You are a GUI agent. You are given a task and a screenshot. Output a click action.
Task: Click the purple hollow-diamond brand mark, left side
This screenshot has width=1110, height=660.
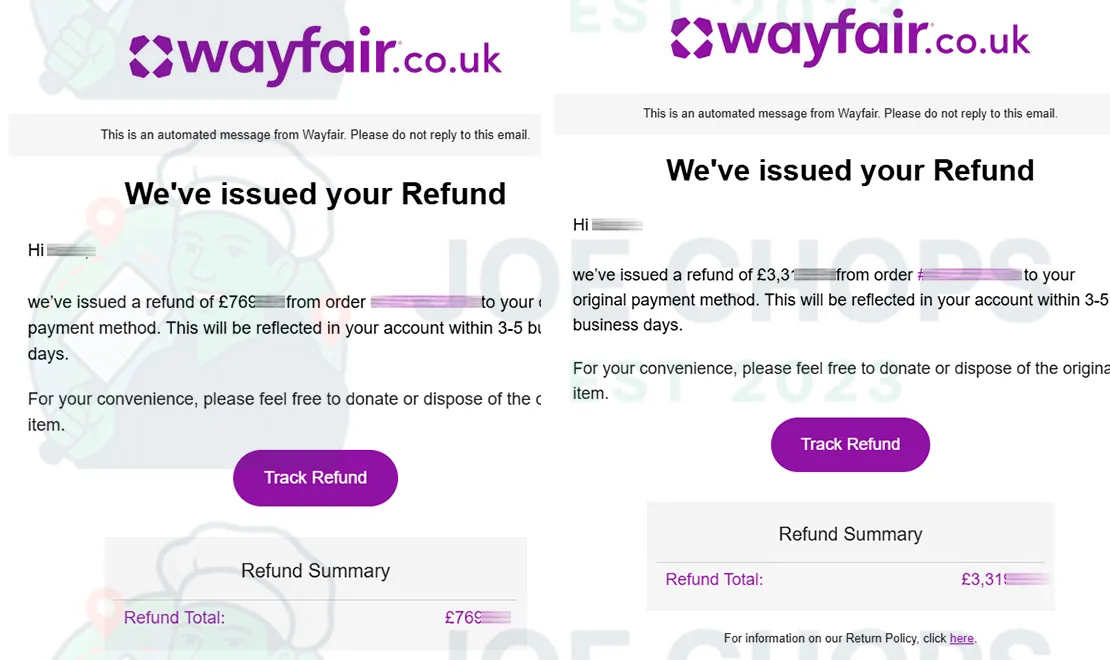[151, 53]
